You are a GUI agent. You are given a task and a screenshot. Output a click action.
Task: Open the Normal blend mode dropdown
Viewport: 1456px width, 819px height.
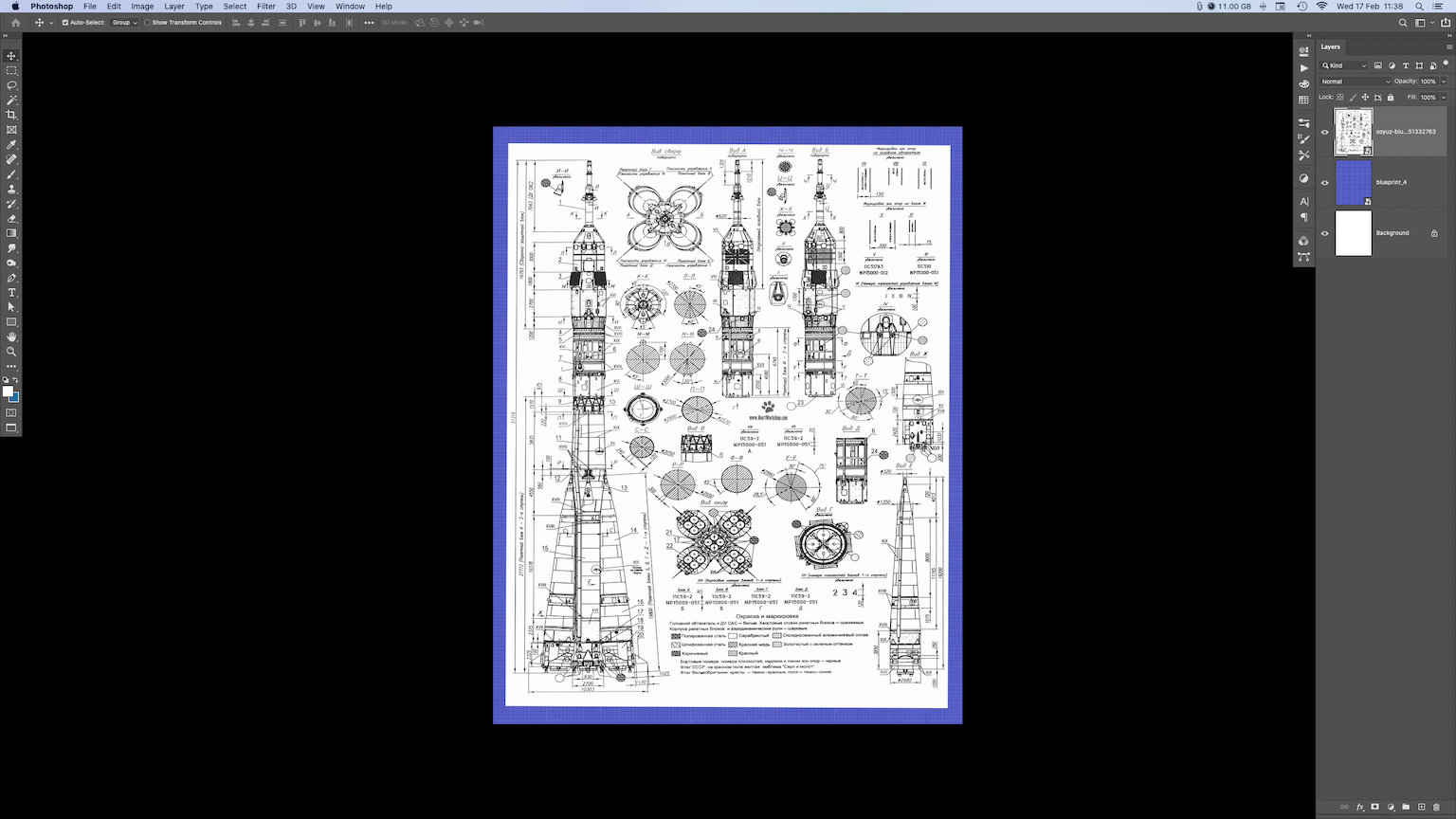coord(1356,82)
